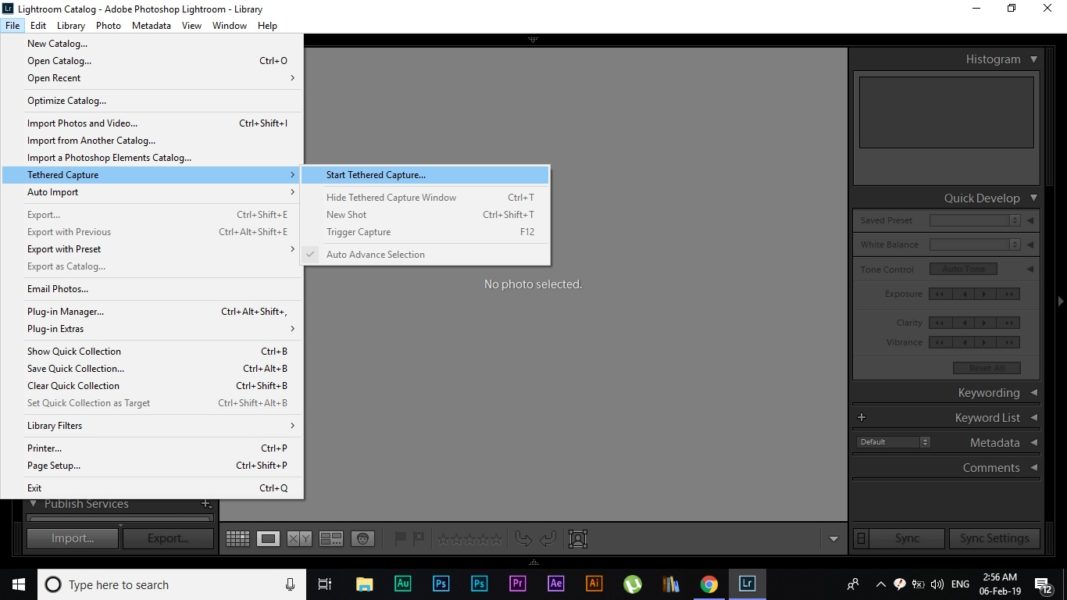Open Adobe Audition from taskbar
1067x600 pixels.
point(403,584)
